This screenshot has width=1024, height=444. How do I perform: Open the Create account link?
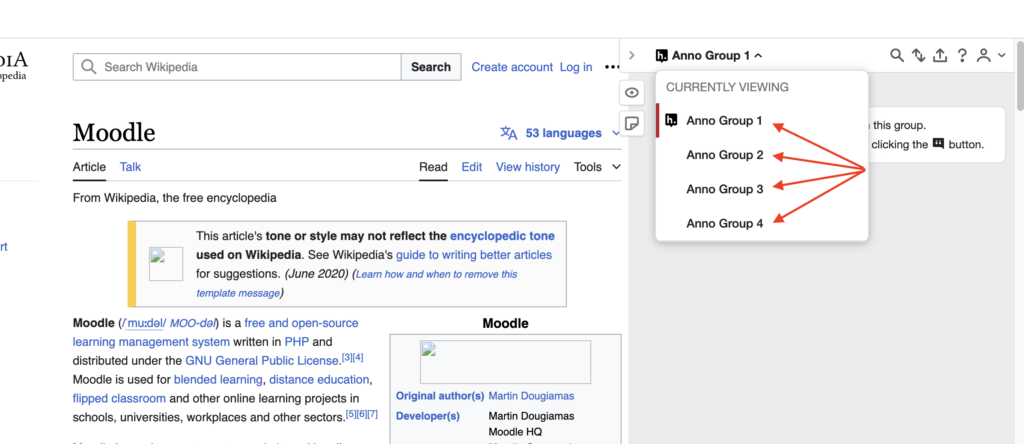point(512,67)
